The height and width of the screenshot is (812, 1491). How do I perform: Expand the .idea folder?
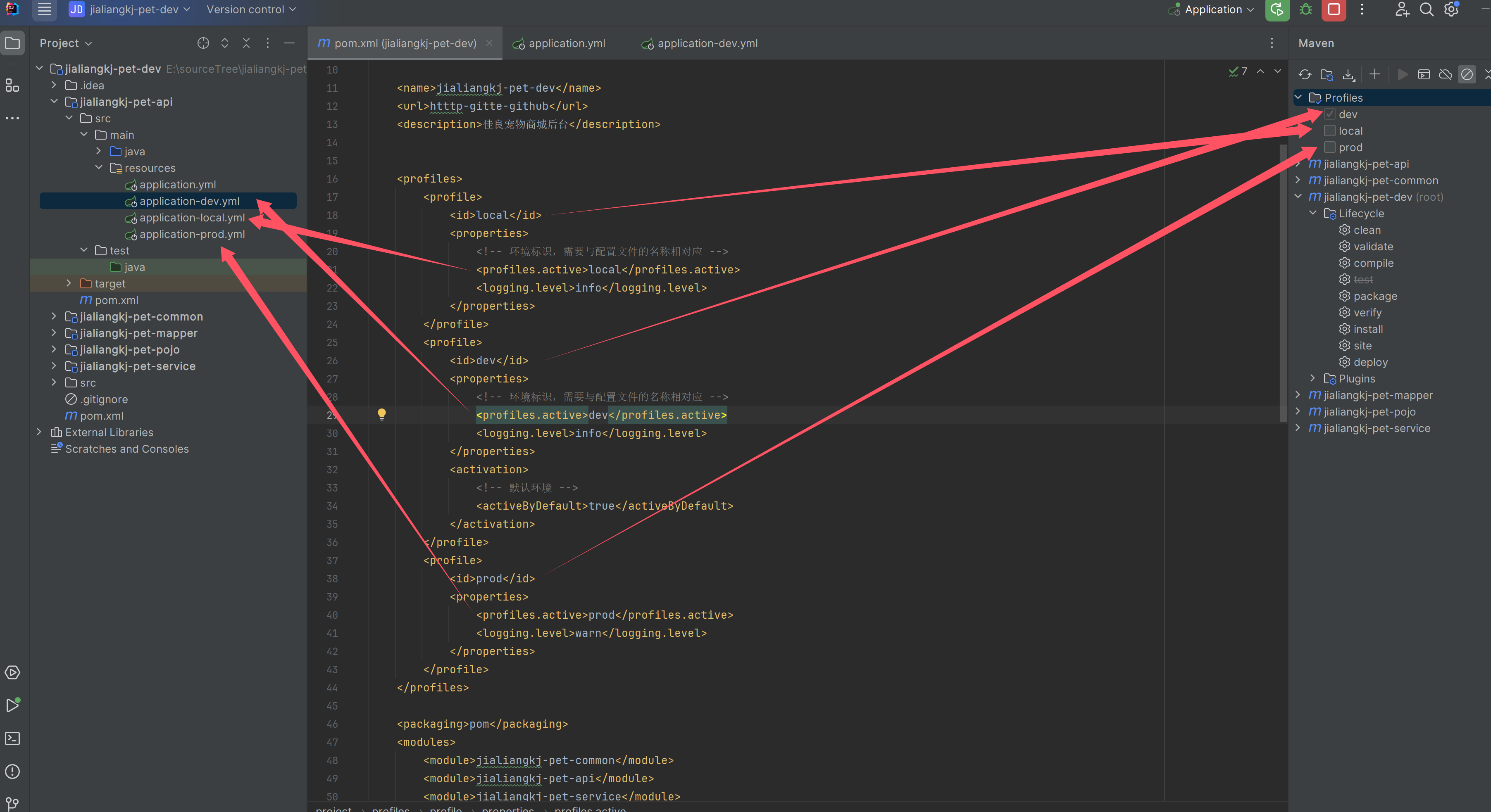tap(54, 85)
